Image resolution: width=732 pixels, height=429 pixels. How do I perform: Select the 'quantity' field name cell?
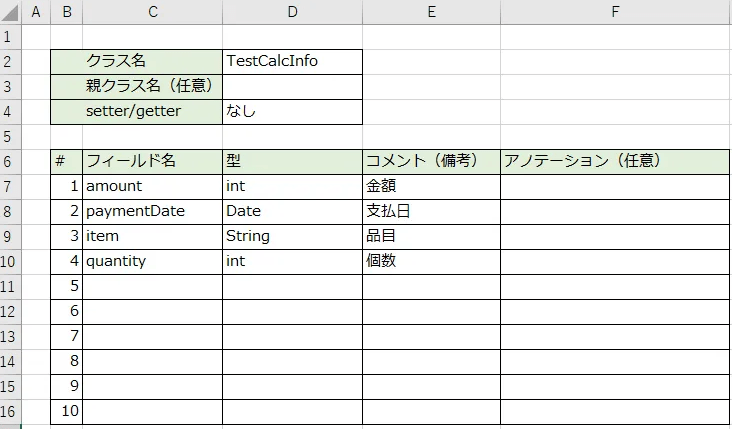click(x=153, y=262)
